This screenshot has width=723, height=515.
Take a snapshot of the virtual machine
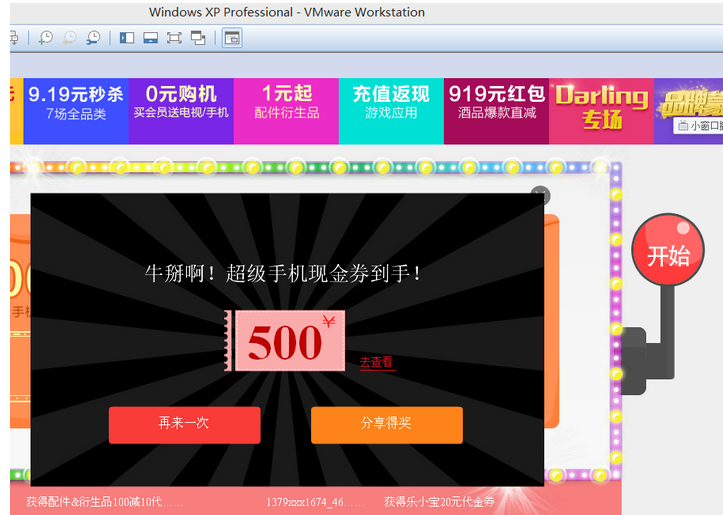(x=46, y=38)
